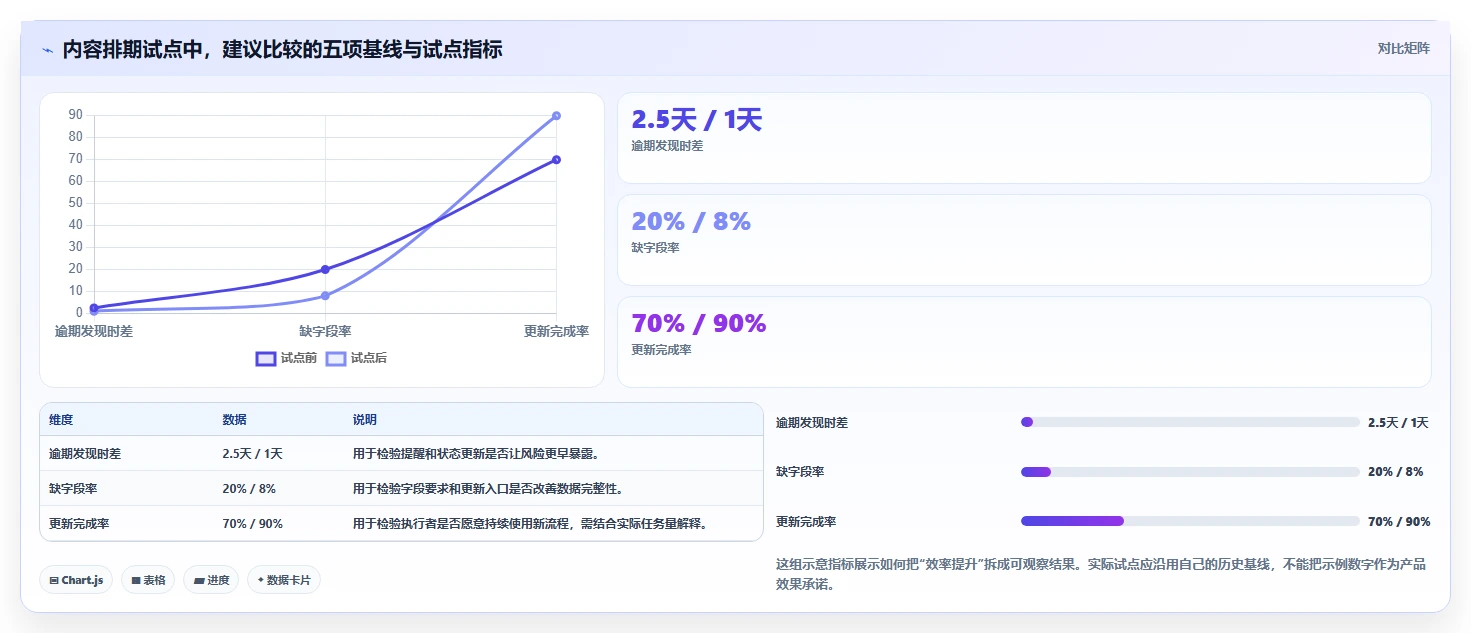Select table cell 缺字段率 in 维度 column
The width and height of the screenshot is (1471, 633).
pyautogui.click(x=73, y=489)
